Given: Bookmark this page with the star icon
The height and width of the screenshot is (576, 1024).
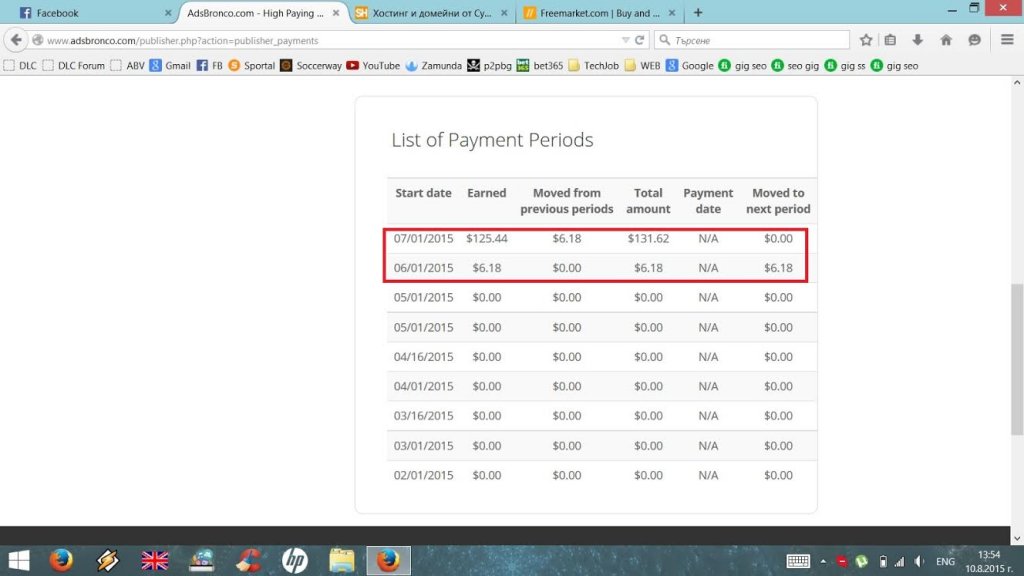Looking at the screenshot, I should pyautogui.click(x=866, y=40).
